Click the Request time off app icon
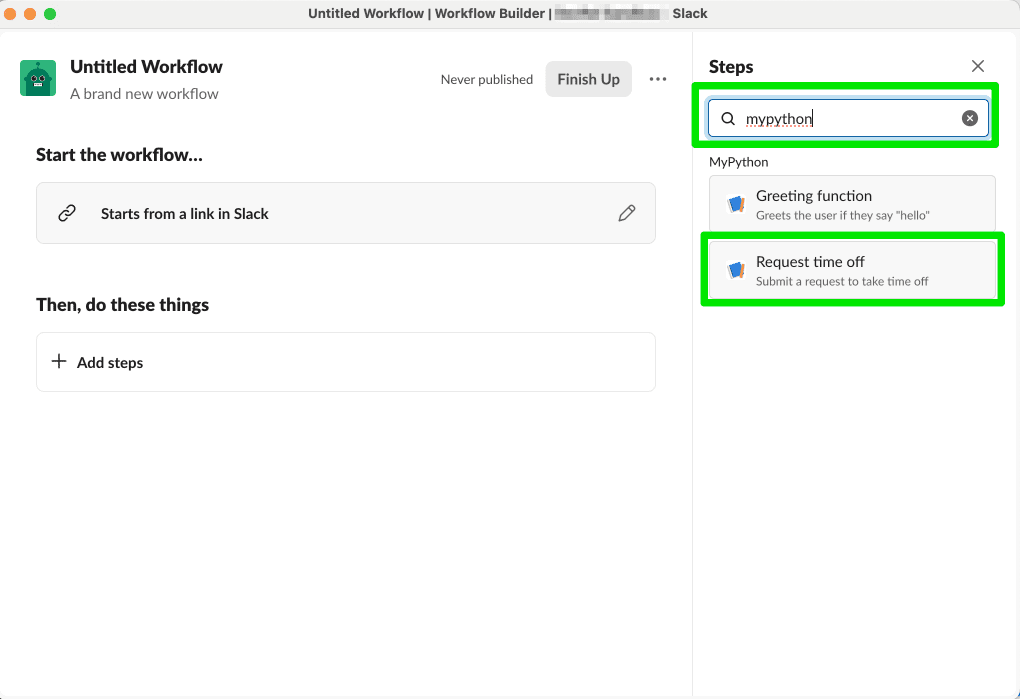The image size is (1020, 699). click(736, 270)
